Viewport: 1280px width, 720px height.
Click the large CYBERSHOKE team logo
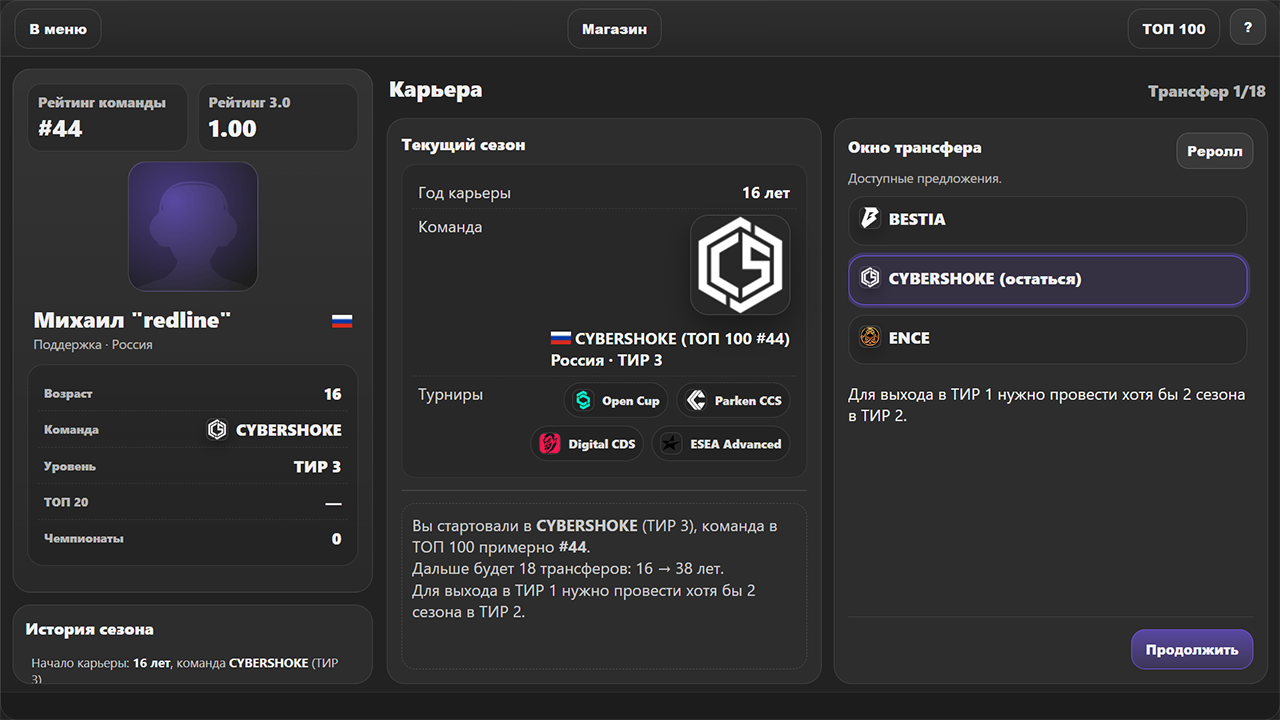tap(740, 265)
